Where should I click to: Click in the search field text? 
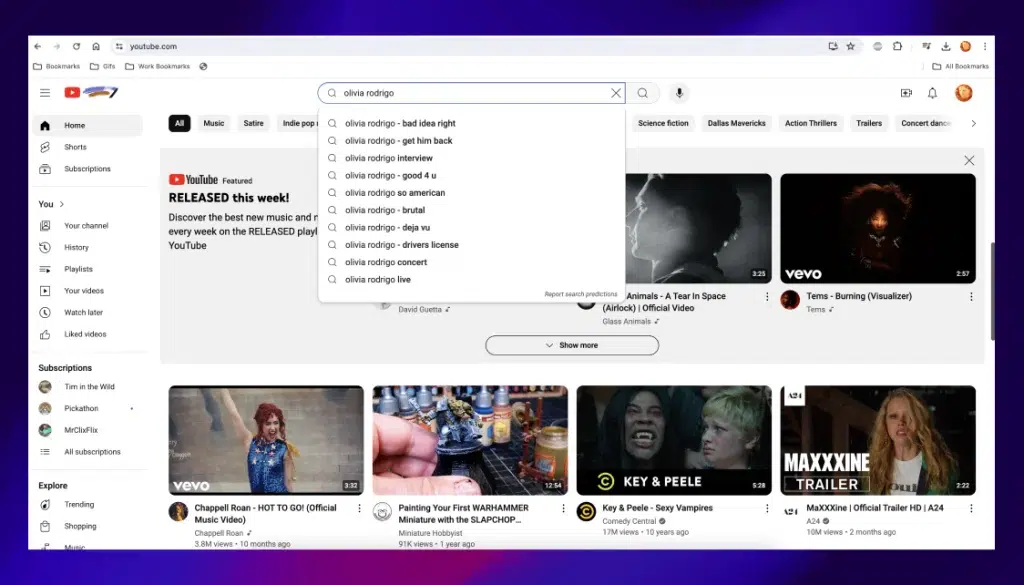coord(369,93)
